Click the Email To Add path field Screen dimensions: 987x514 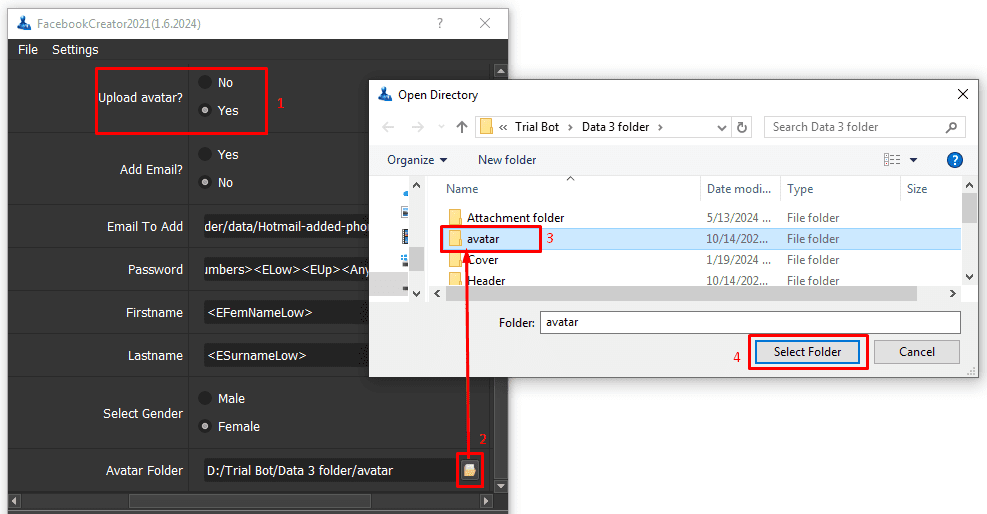286,226
